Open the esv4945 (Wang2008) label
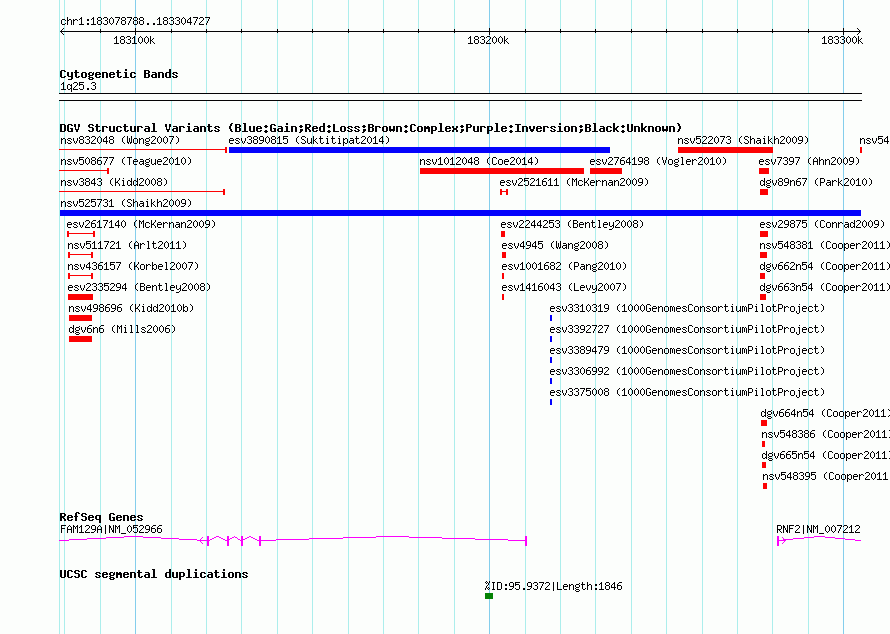The height and width of the screenshot is (634, 890). point(555,245)
